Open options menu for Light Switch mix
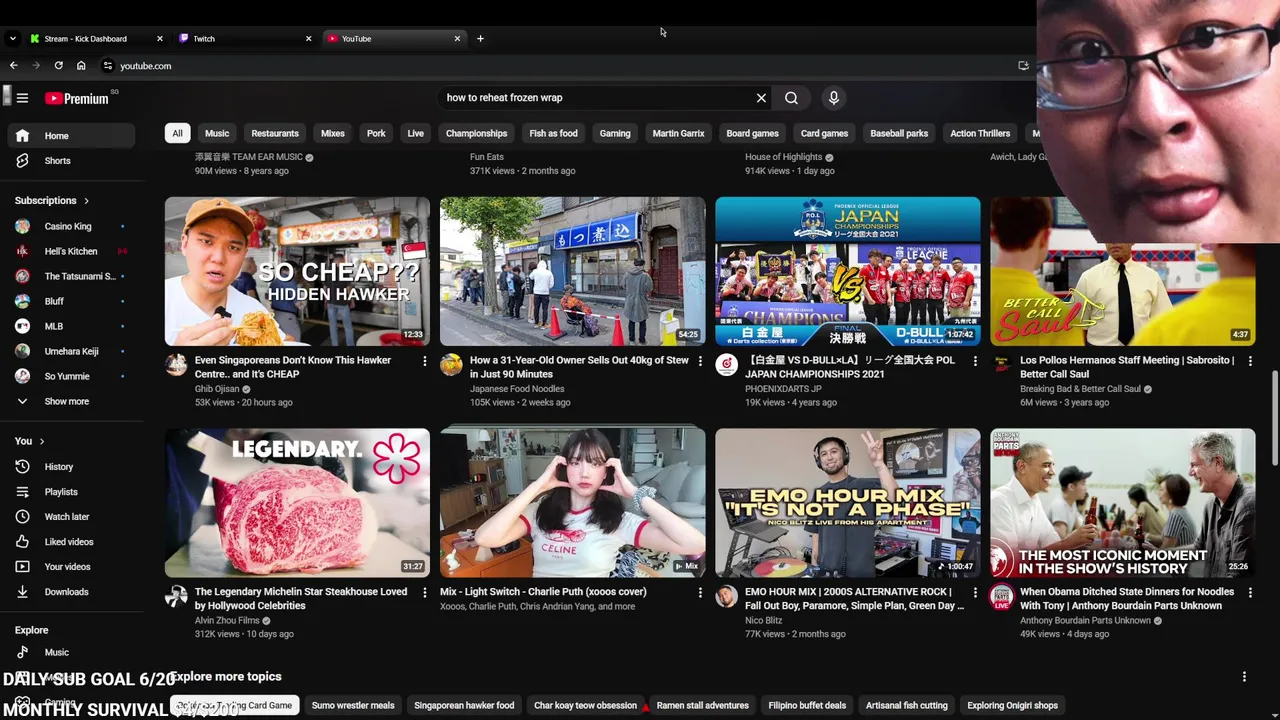The image size is (1280, 720). point(699,593)
